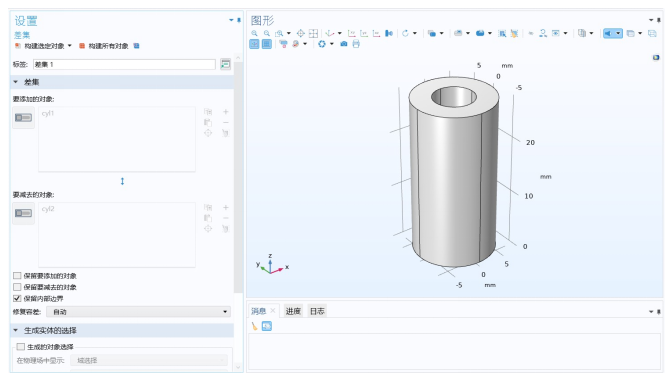Close the 消息 tab
671x386 pixels.
273,311
